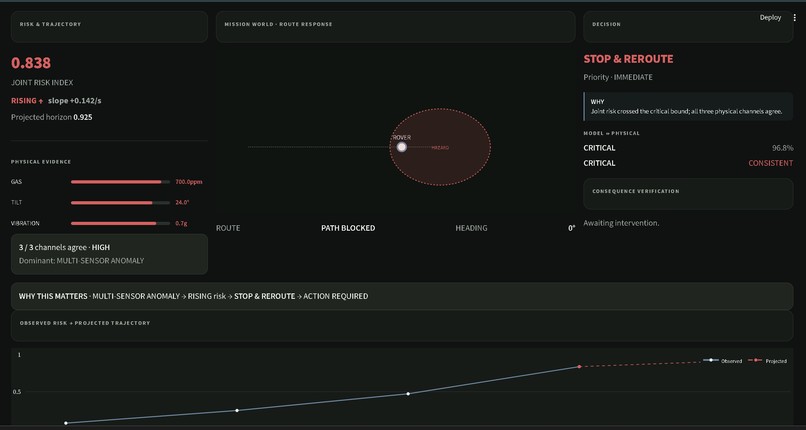
Task: Toggle the Observed legend entry
Action: pos(722,361)
